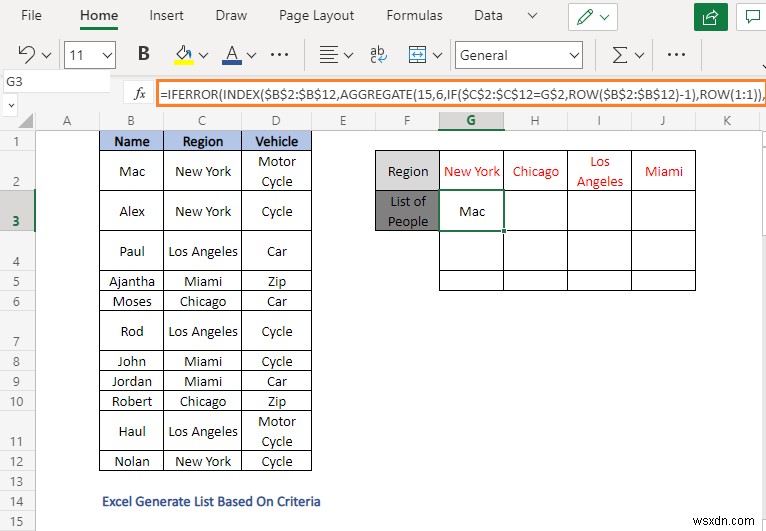Expand the AutoSum dropdown arrow
The width and height of the screenshot is (766, 531).
(639, 55)
